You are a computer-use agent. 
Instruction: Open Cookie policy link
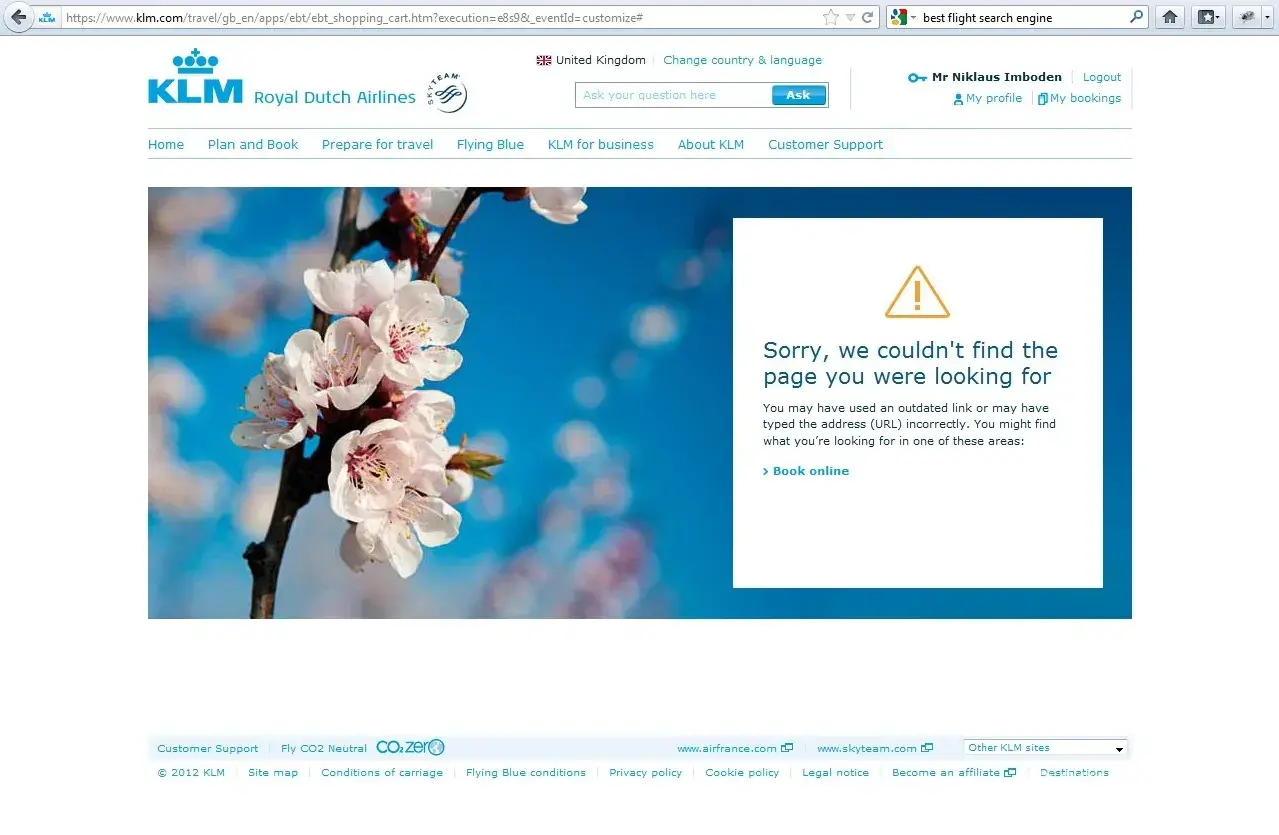pos(742,772)
